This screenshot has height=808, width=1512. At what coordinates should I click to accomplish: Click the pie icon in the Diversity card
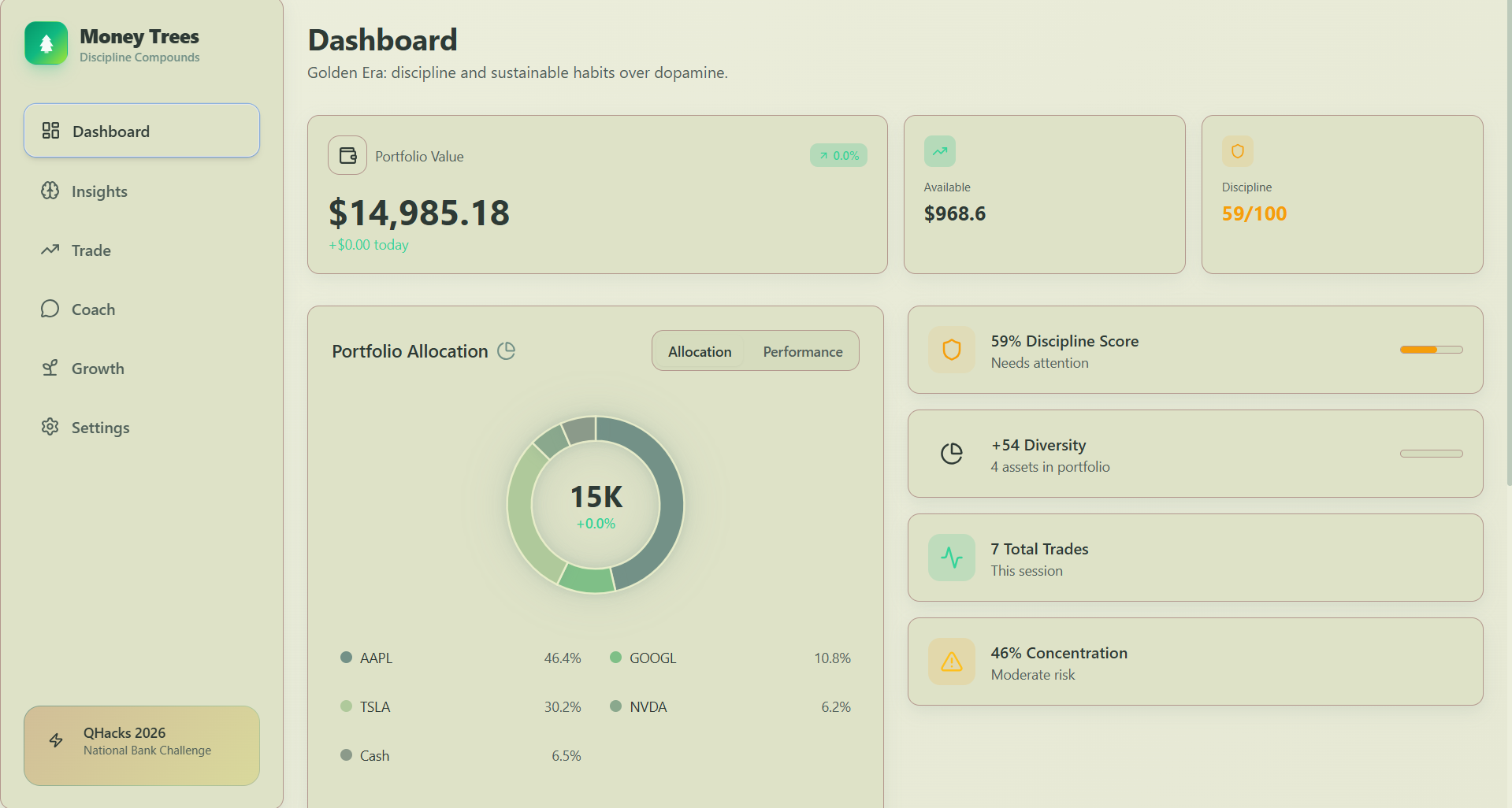click(x=952, y=454)
